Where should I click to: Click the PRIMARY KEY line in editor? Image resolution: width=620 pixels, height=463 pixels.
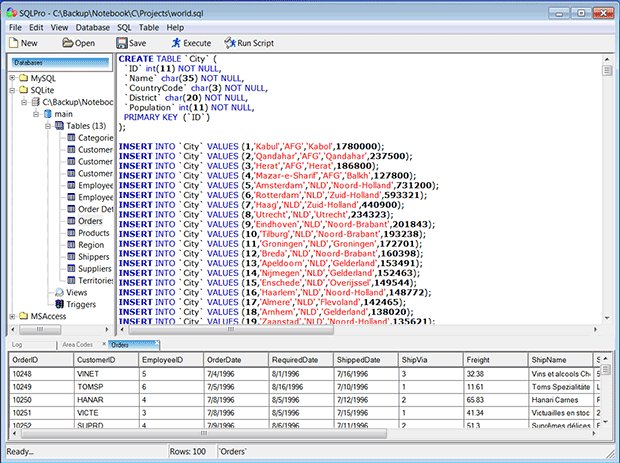pos(167,117)
